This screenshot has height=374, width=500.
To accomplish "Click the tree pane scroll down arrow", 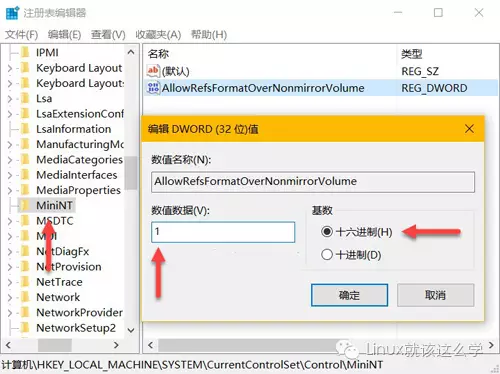I will click(131, 330).
